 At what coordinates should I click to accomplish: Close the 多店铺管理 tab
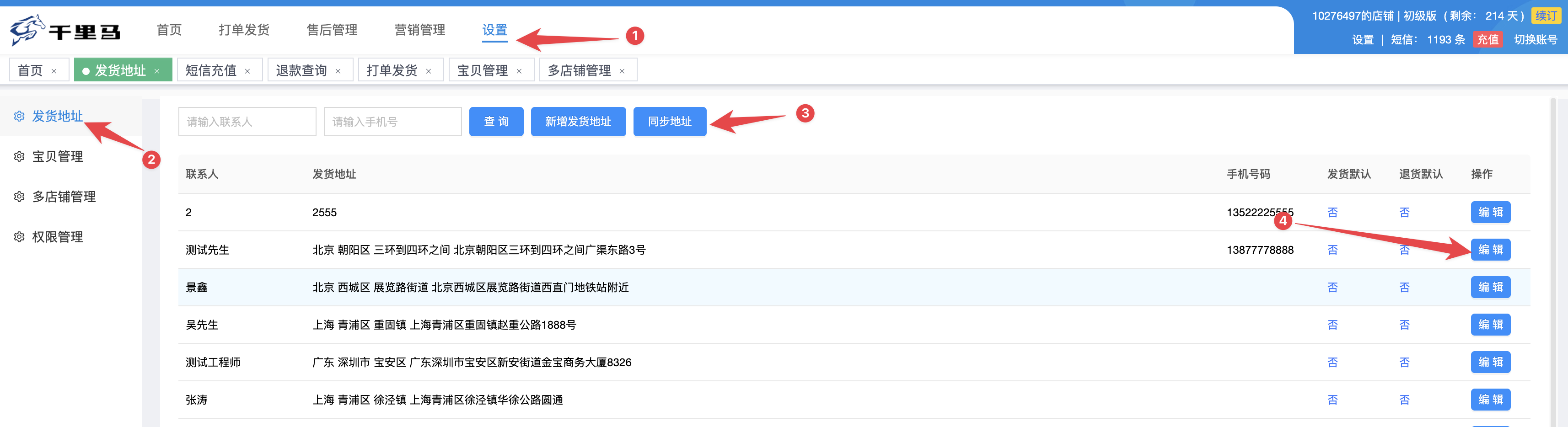point(622,71)
